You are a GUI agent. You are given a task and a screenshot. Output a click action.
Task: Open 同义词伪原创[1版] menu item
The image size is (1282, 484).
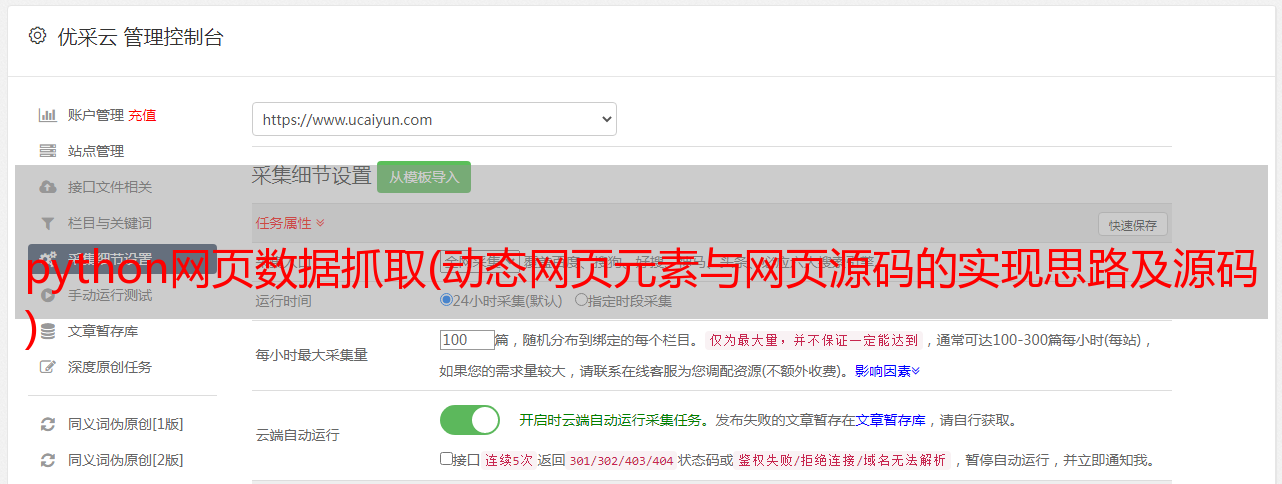126,424
